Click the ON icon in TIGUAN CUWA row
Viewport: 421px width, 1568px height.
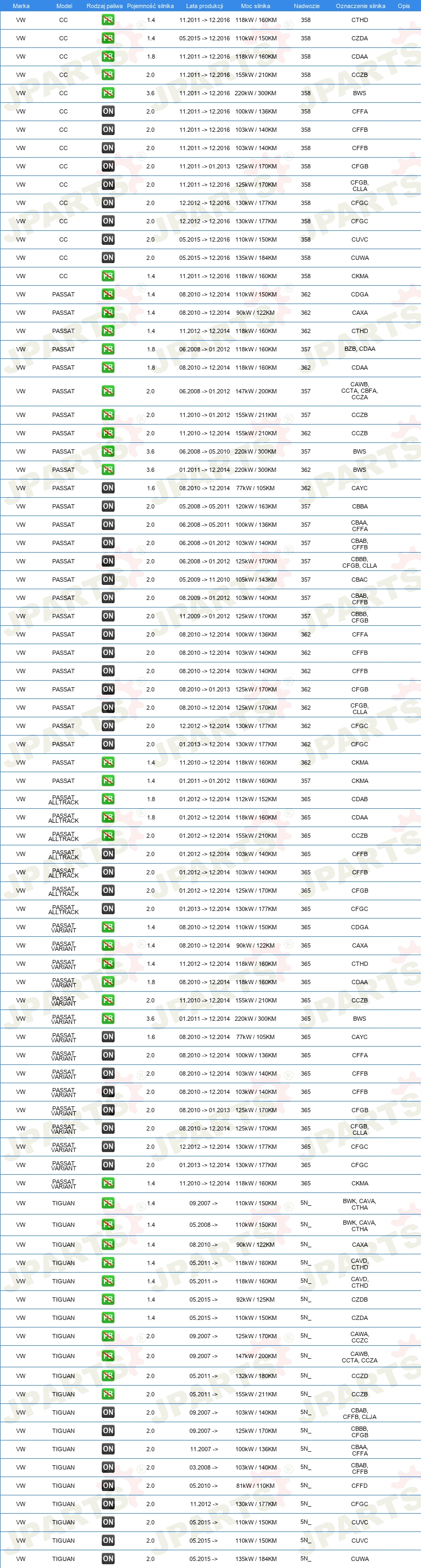[108, 1558]
